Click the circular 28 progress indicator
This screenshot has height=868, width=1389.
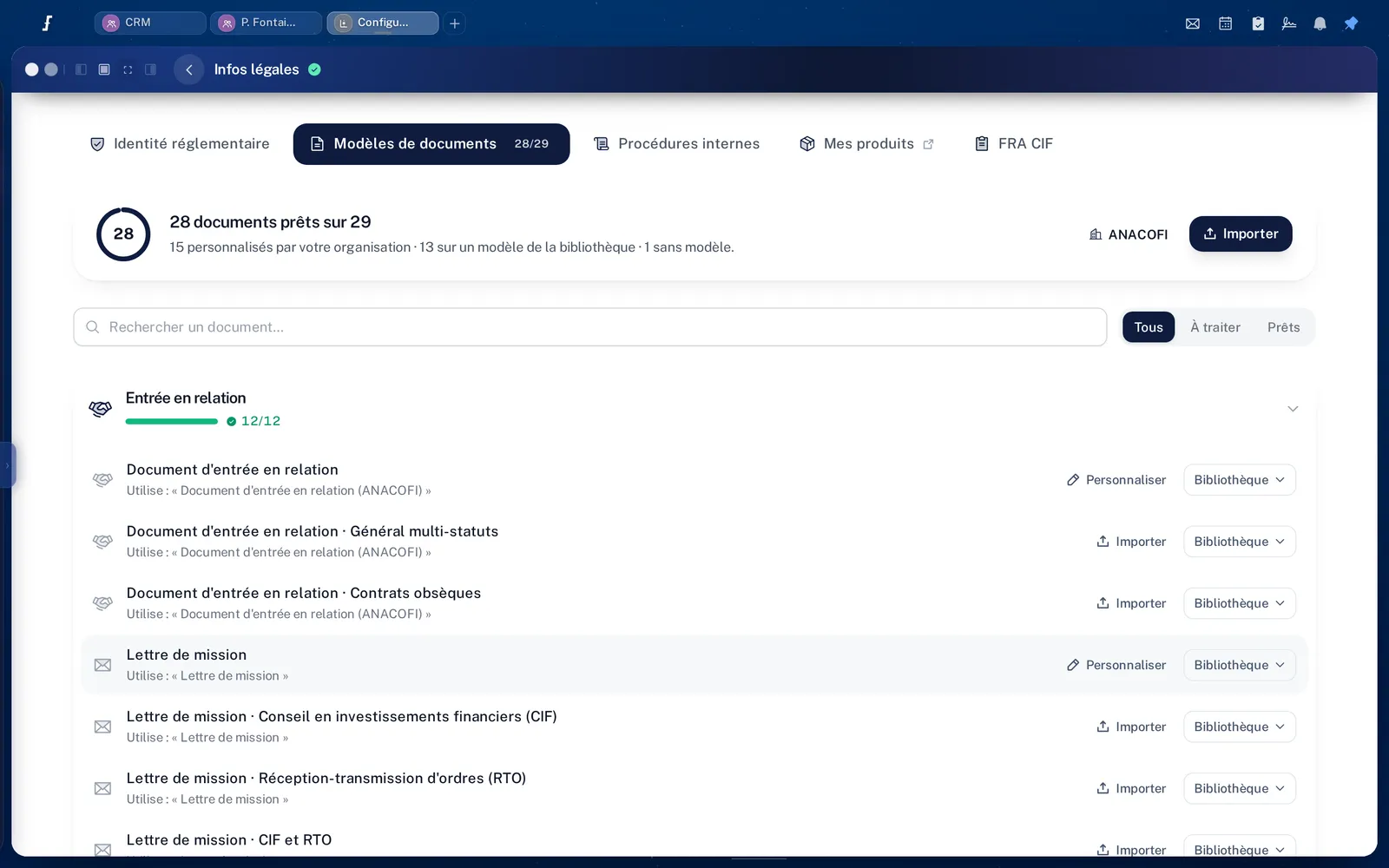[123, 234]
